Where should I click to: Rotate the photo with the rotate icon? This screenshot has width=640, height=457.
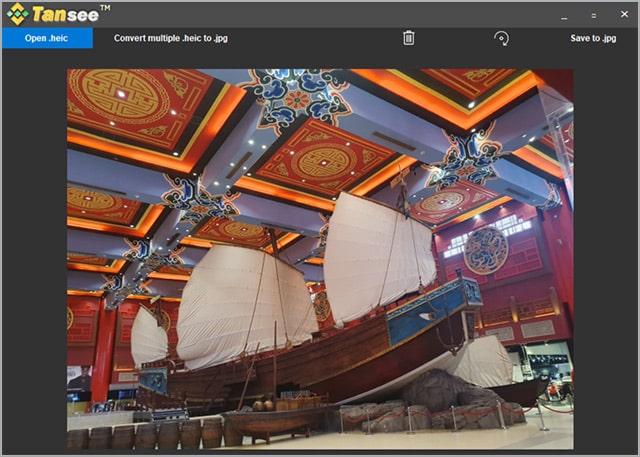tap(501, 38)
